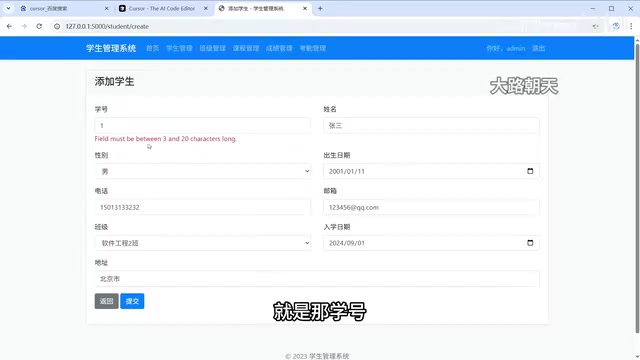Click the blue 提交 submit button
640x360 pixels.
click(132, 301)
